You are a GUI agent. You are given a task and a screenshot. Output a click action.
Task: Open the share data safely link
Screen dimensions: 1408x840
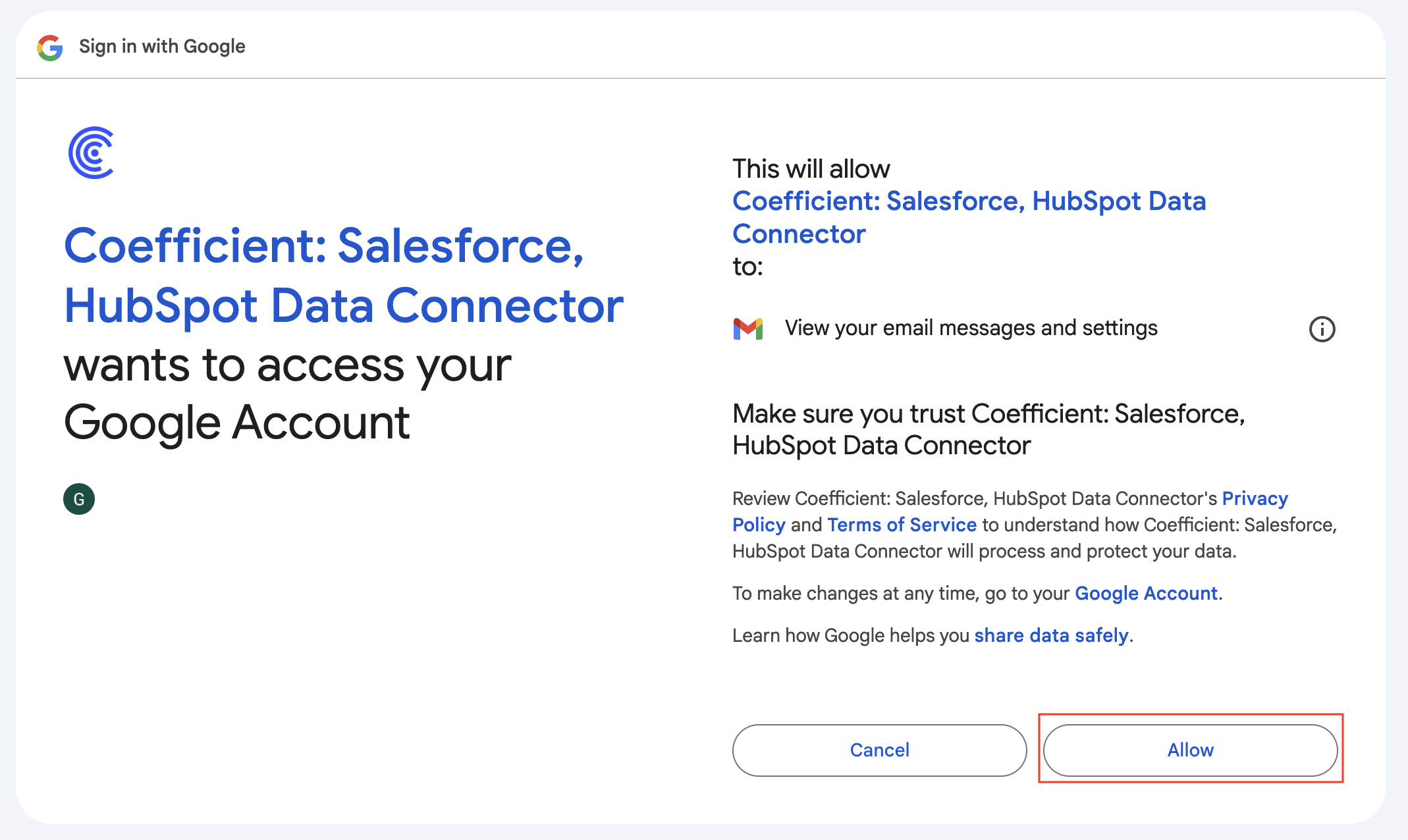point(1051,635)
